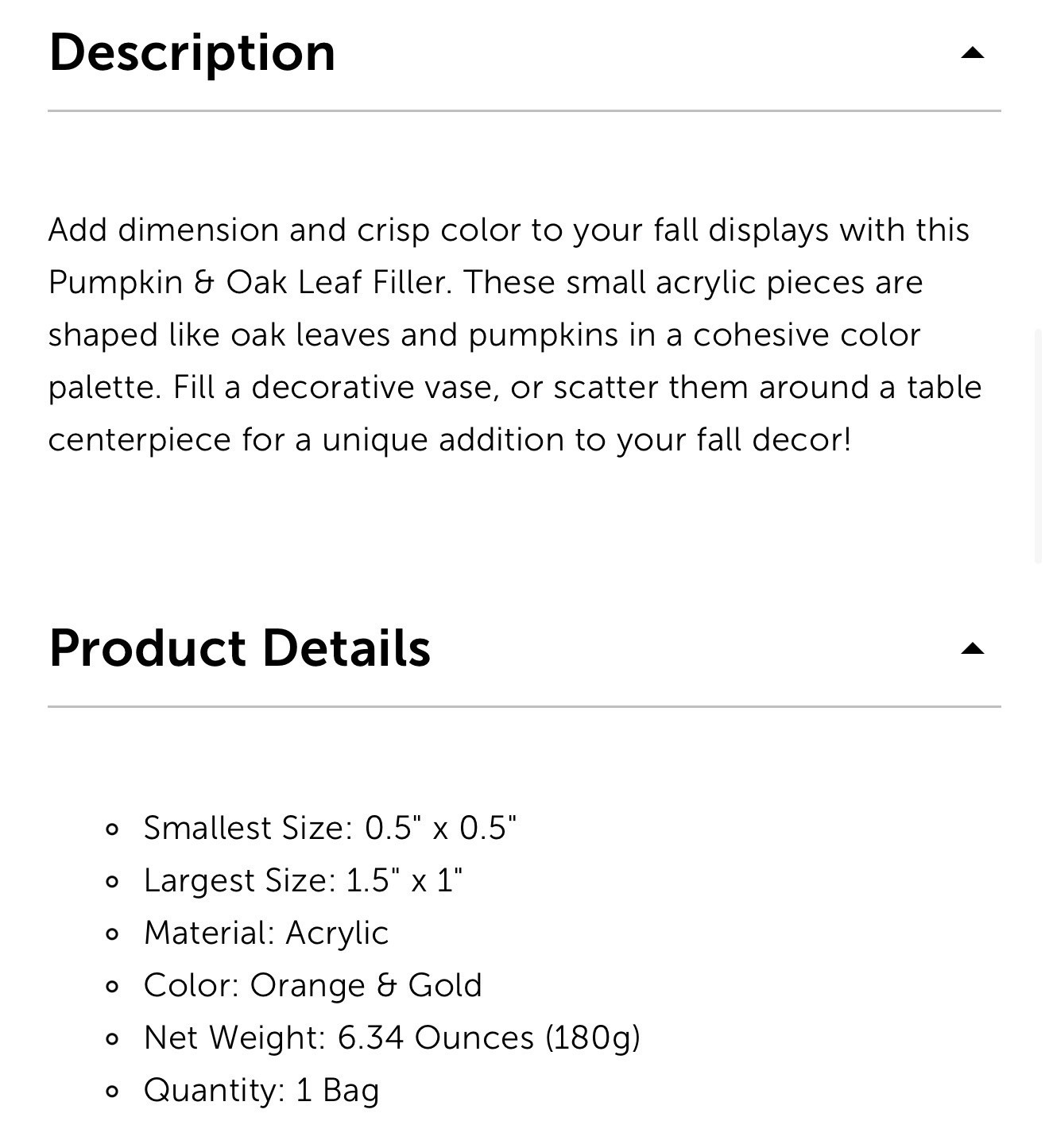
Task: Click the divider line under Description
Action: [524, 110]
